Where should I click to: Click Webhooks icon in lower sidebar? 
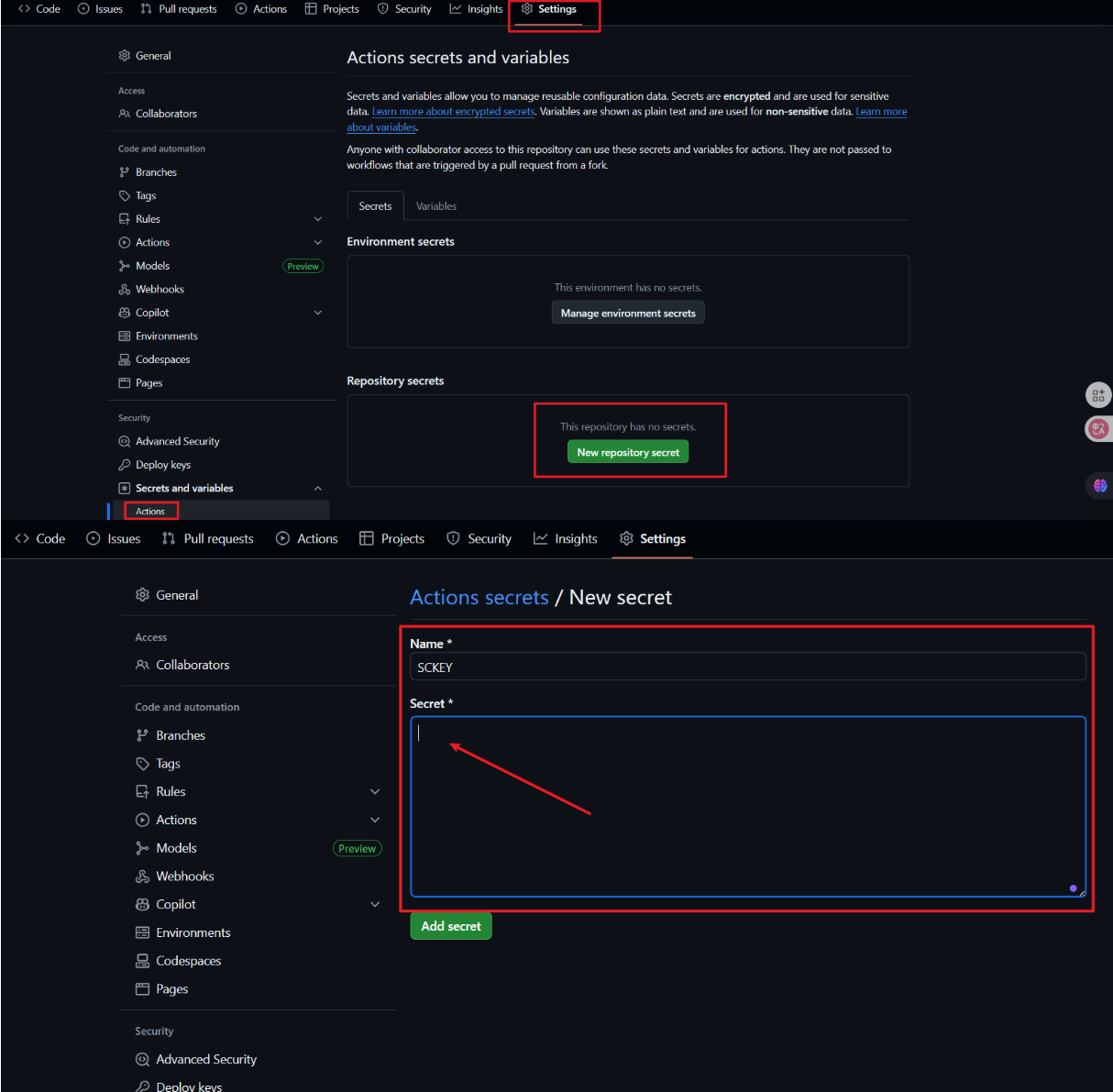(142, 877)
